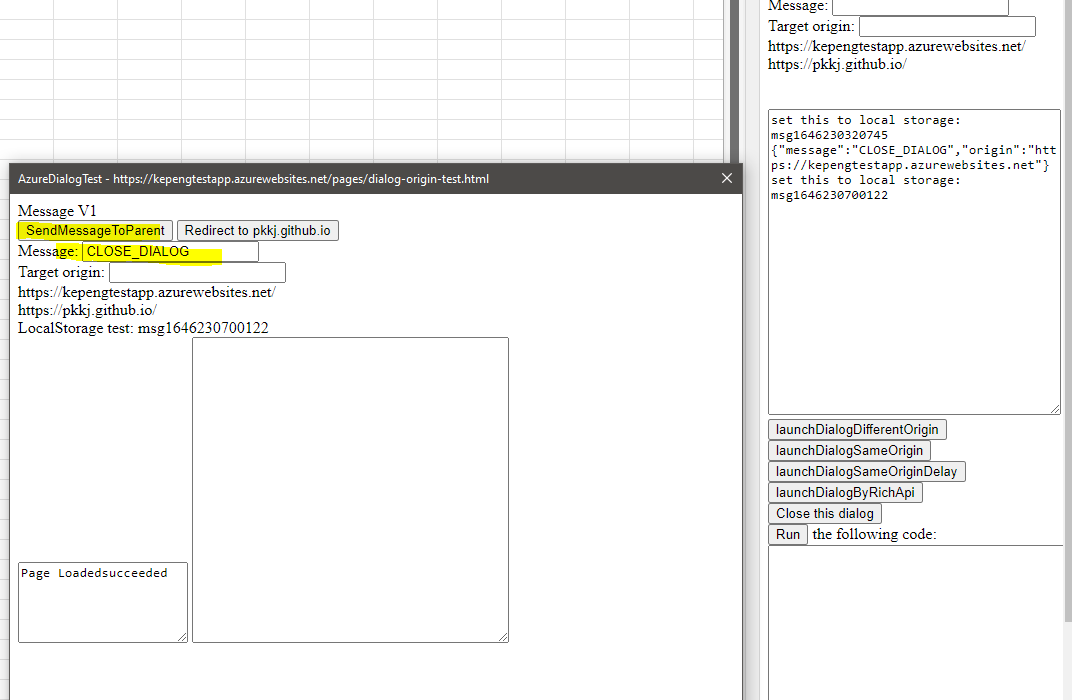1072x700 pixels.
Task: Click the Target origin field in the right panel
Action: [945, 26]
